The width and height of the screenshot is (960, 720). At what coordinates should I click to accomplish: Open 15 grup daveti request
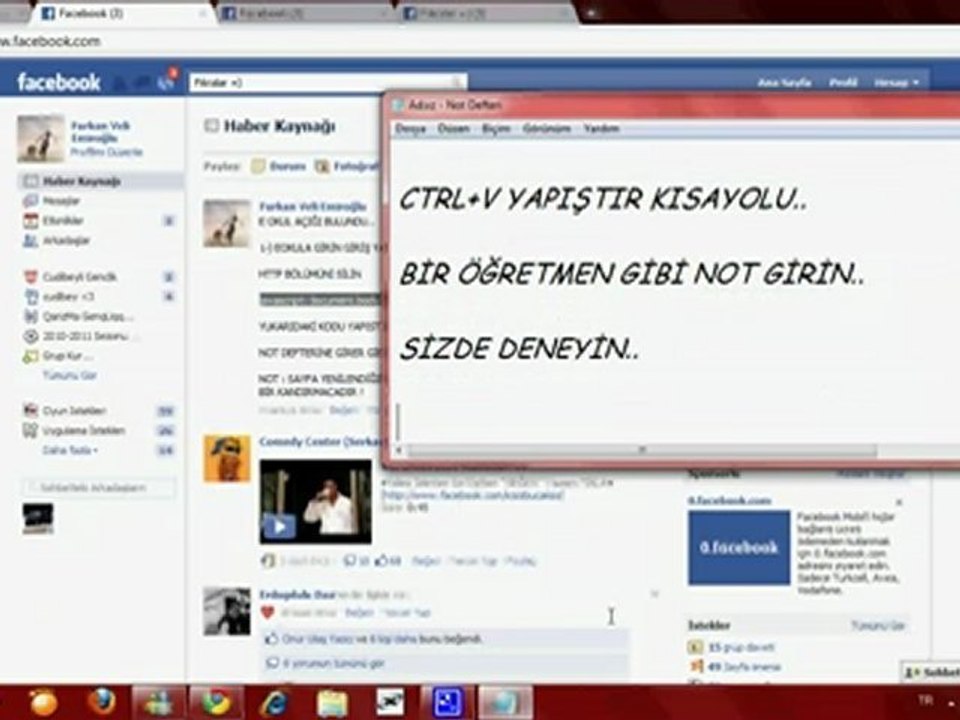point(741,647)
